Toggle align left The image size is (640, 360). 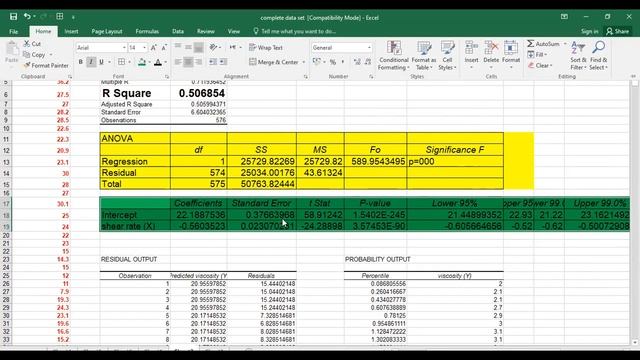pyautogui.click(x=178, y=62)
